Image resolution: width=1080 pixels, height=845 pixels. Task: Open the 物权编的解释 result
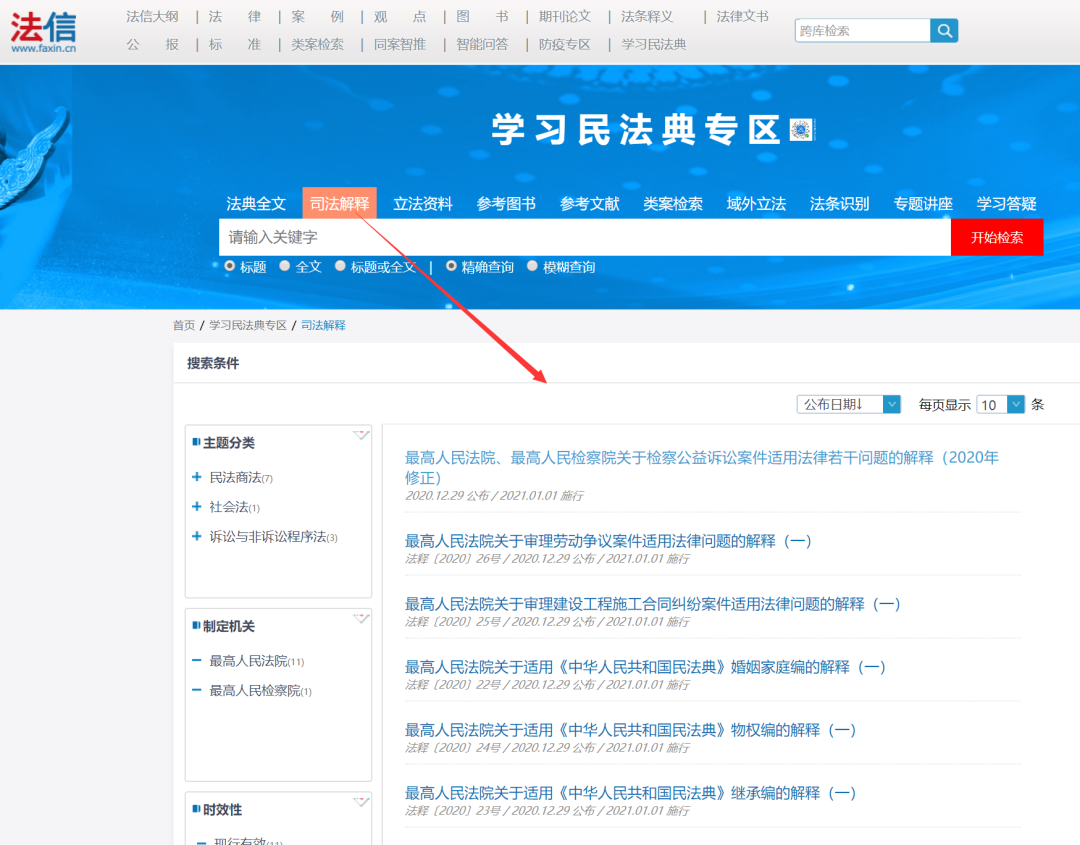pyautogui.click(x=630, y=730)
